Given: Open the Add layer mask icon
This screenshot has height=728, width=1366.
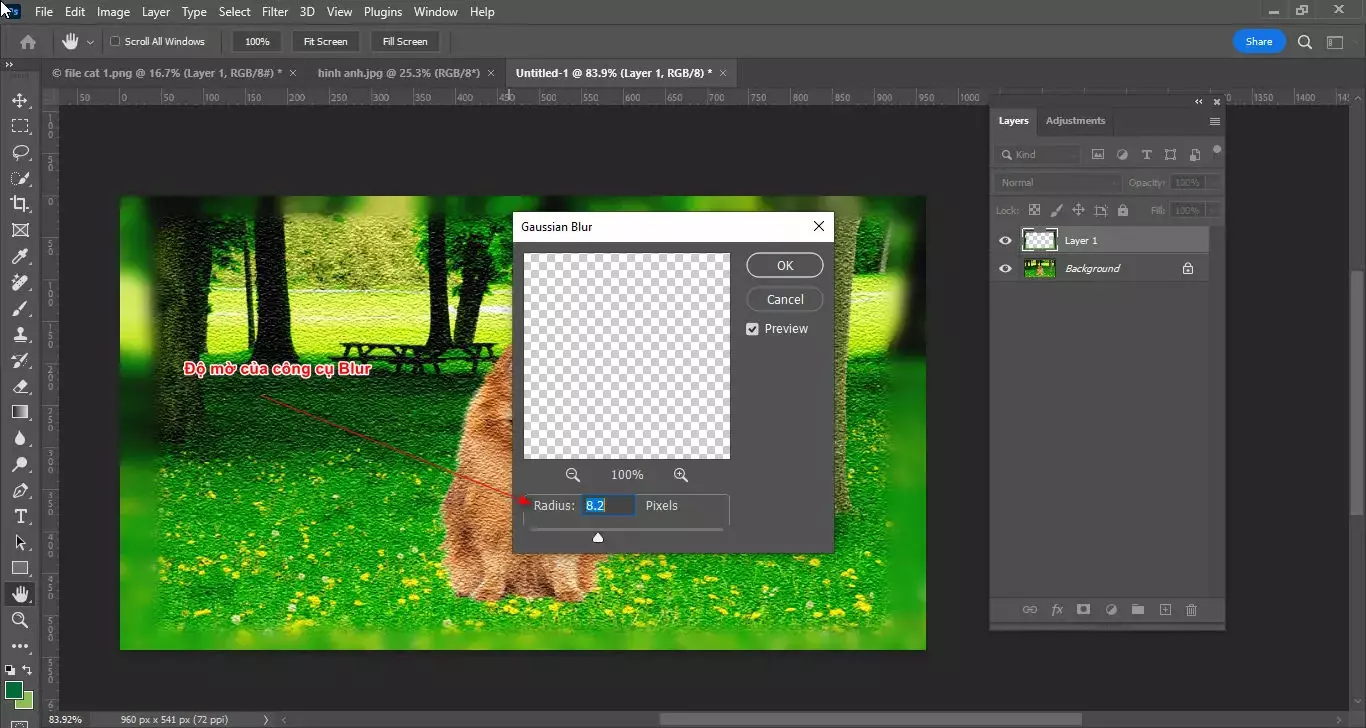Looking at the screenshot, I should pos(1084,609).
